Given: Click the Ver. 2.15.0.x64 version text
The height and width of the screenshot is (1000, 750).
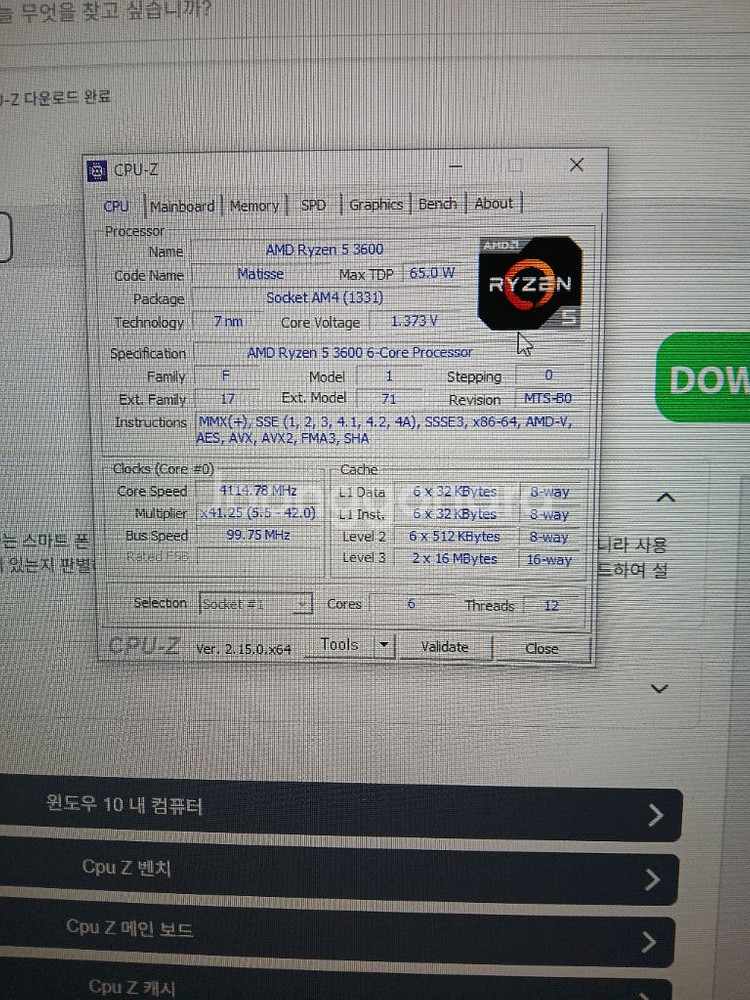Looking at the screenshot, I should coord(244,649).
